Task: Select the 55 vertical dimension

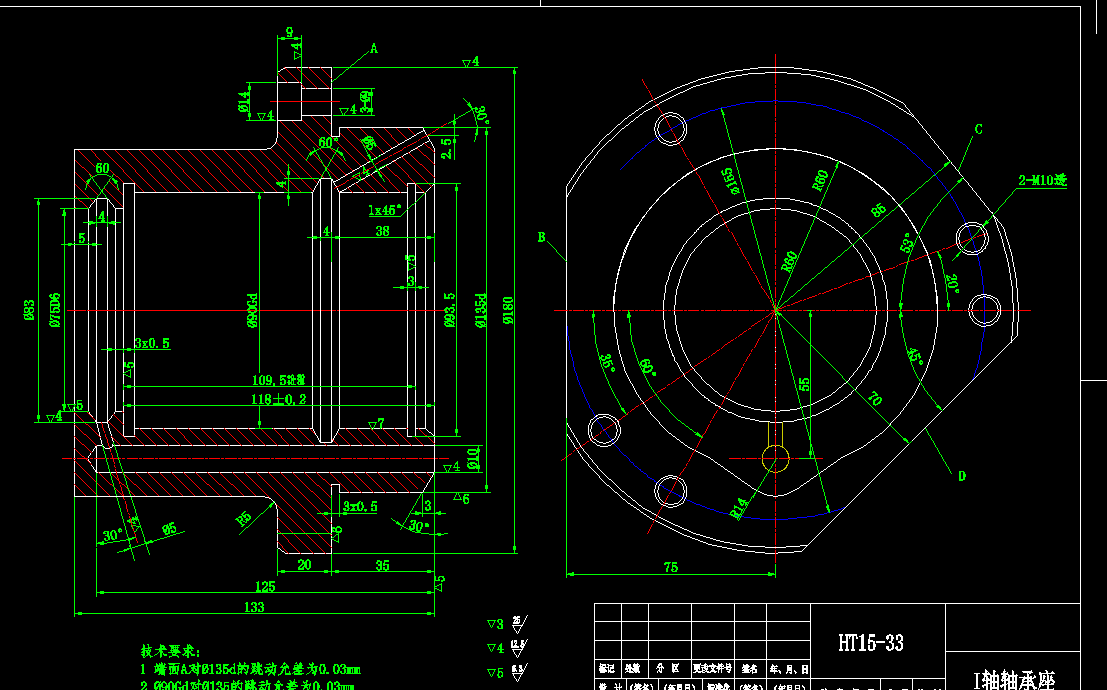Action: pyautogui.click(x=804, y=384)
